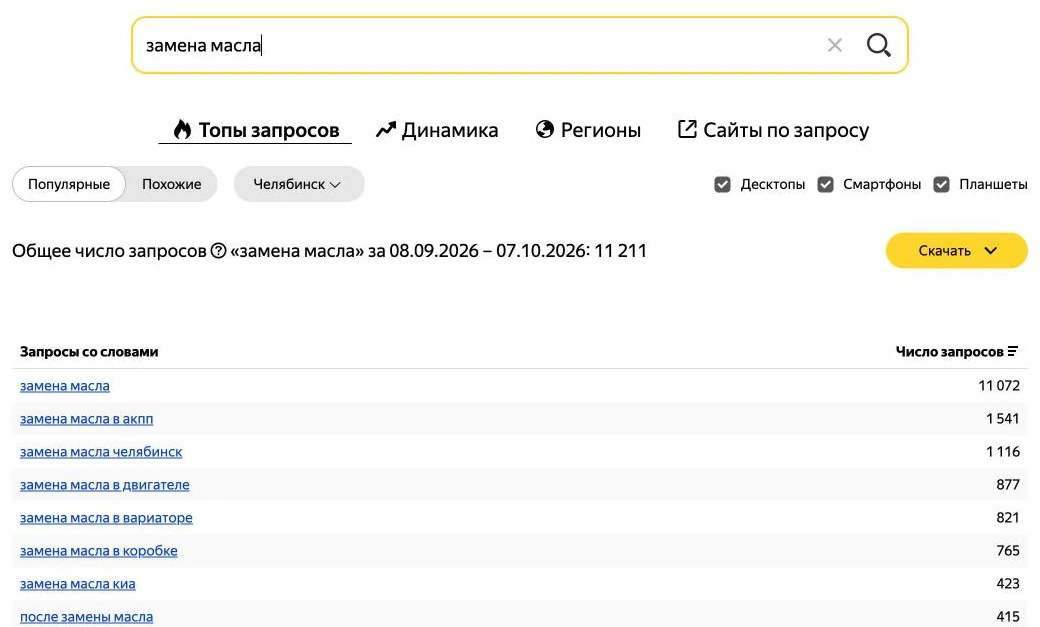
Task: Select the request count 765
Action: coord(1008,551)
